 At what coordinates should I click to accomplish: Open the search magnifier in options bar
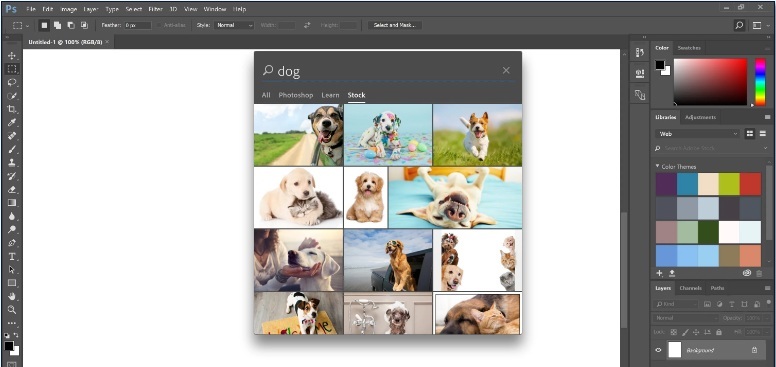coord(739,25)
